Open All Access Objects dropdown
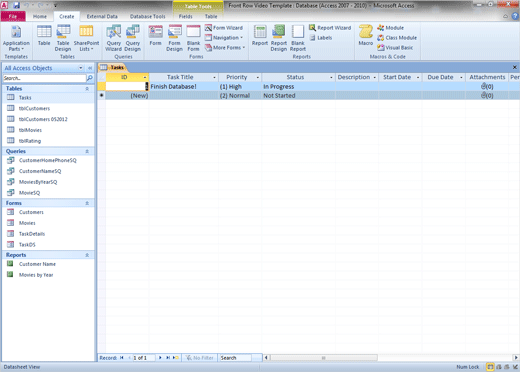 pos(81,68)
